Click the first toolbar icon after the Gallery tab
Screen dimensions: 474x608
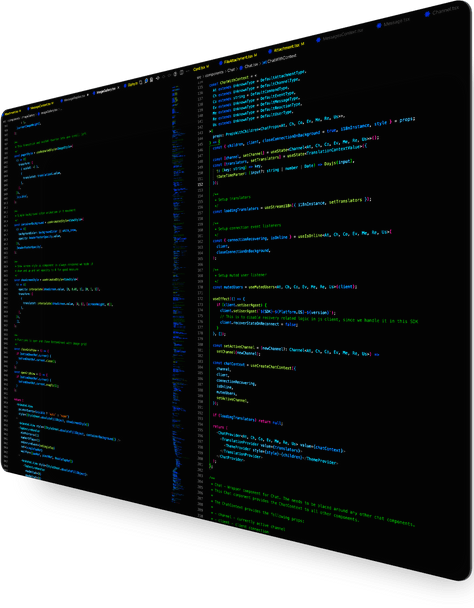coord(140,83)
